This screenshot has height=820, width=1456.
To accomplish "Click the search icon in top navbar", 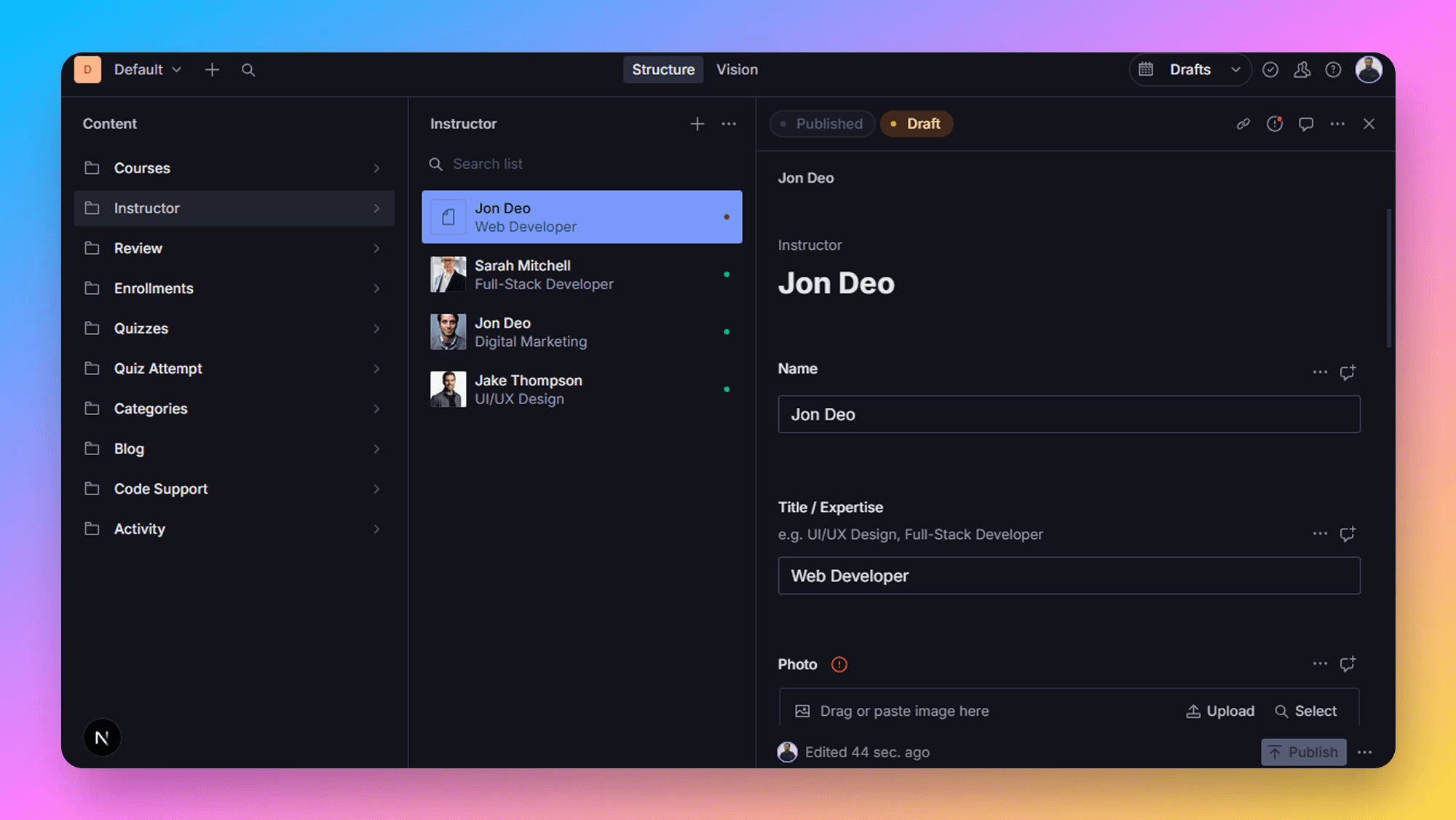I will [248, 70].
